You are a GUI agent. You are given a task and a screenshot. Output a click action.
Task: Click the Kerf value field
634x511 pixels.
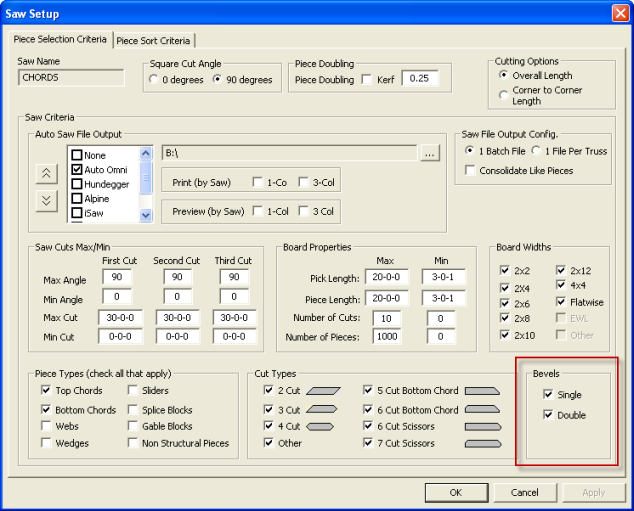[421, 78]
